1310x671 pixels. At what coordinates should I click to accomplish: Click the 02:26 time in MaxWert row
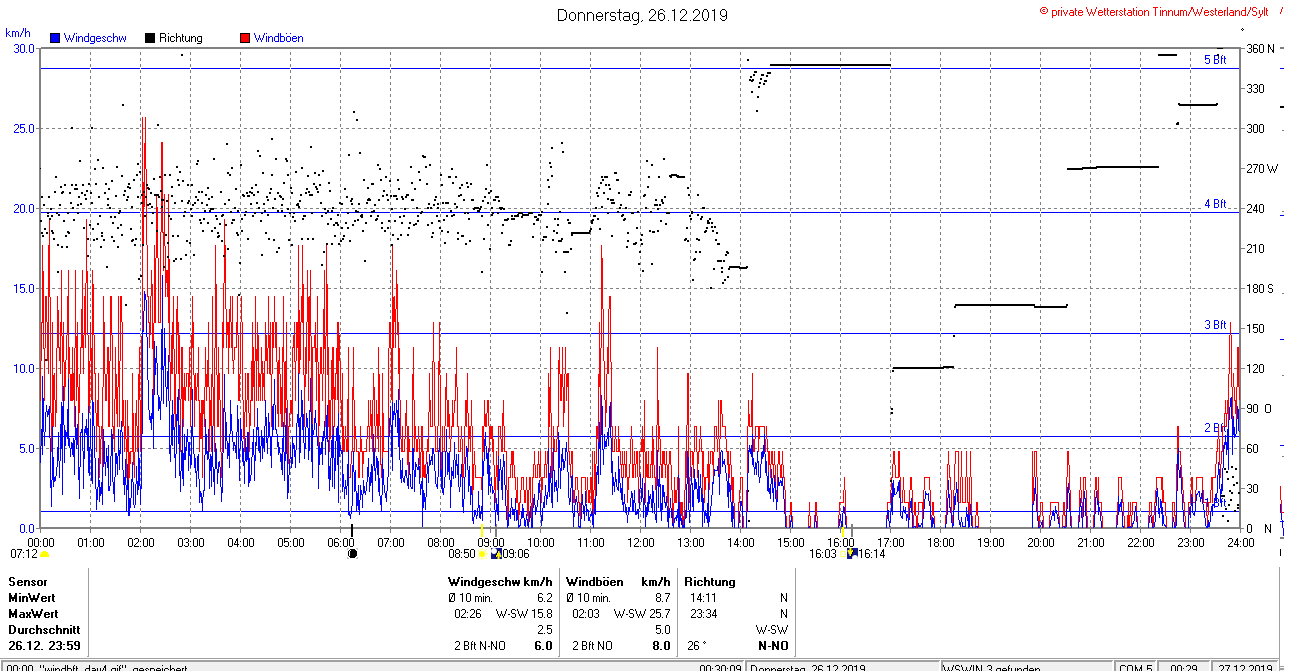click(x=469, y=613)
